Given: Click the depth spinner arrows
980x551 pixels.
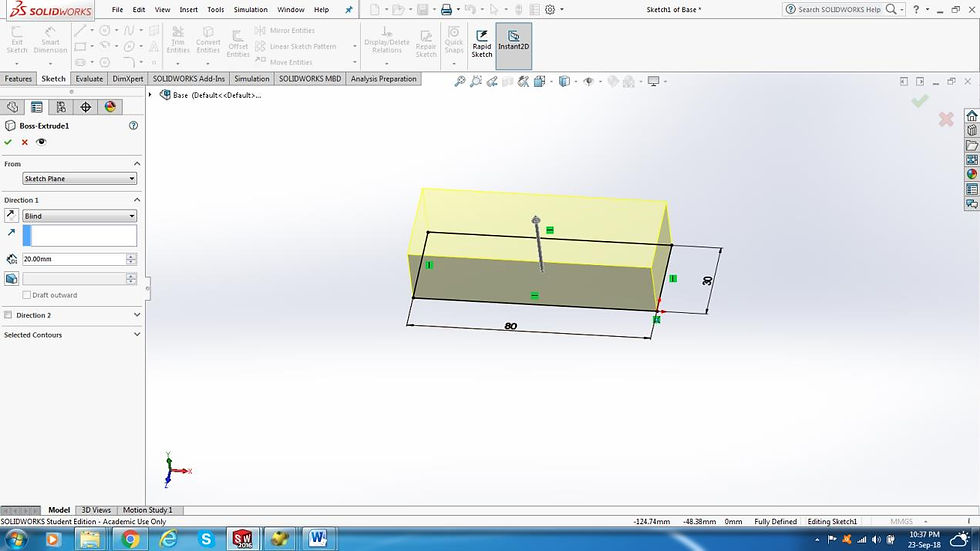Looking at the screenshot, I should pyautogui.click(x=131, y=259).
